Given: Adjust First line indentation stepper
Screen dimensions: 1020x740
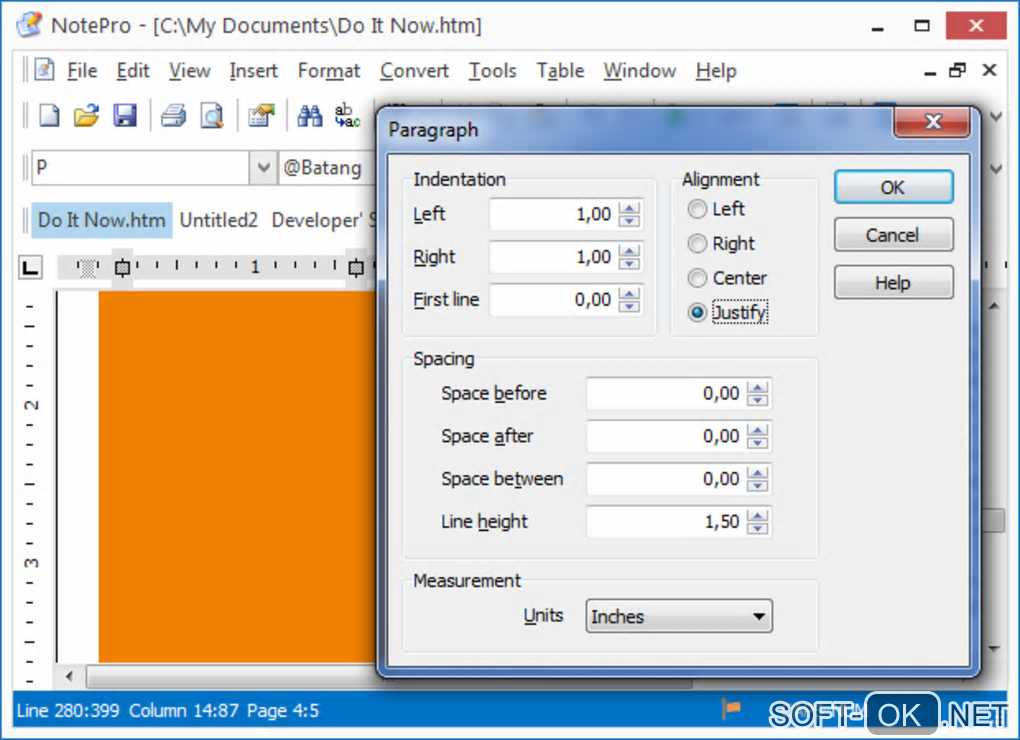Looking at the screenshot, I should (x=629, y=300).
